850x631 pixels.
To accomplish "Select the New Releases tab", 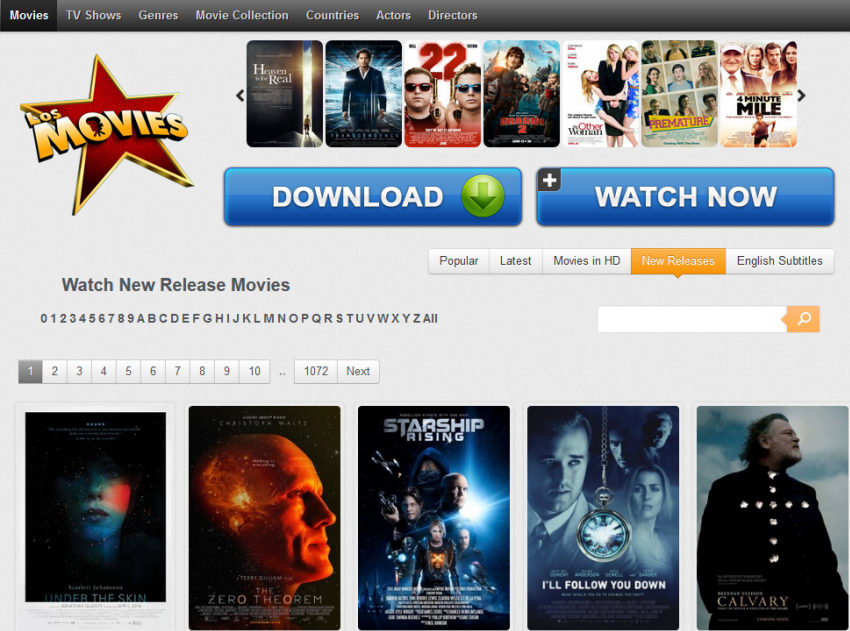I will tap(678, 261).
